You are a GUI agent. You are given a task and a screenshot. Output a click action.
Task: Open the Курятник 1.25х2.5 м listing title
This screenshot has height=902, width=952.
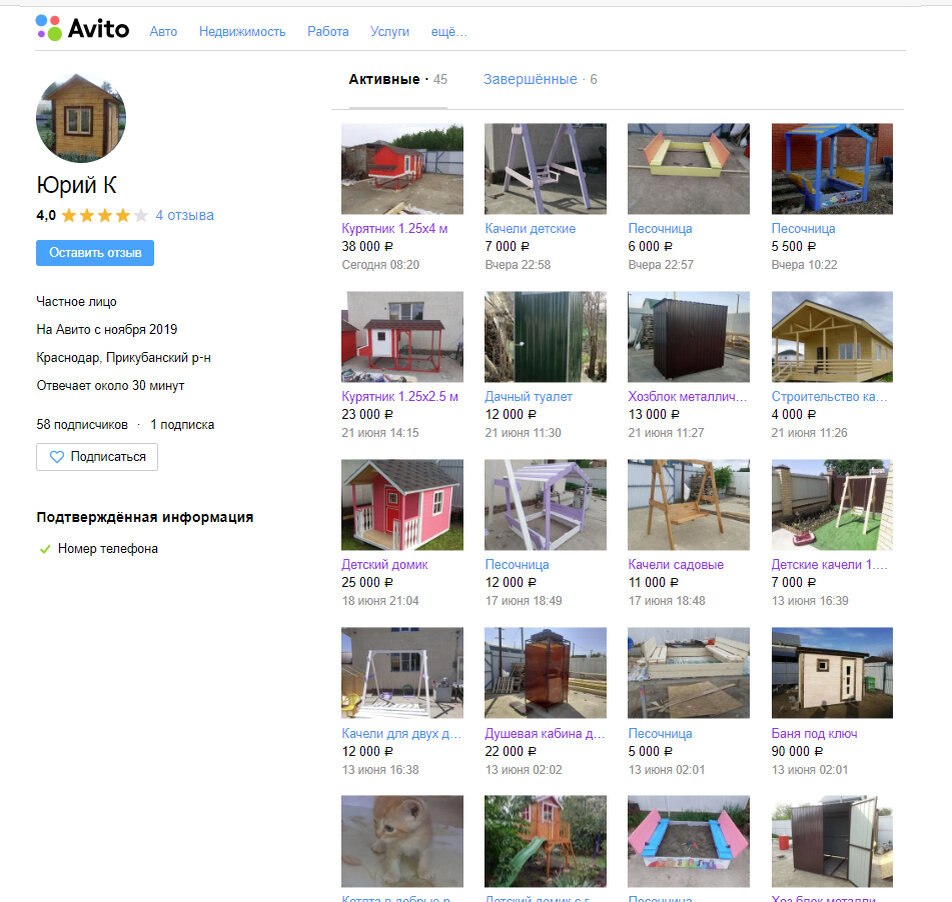pyautogui.click(x=400, y=397)
